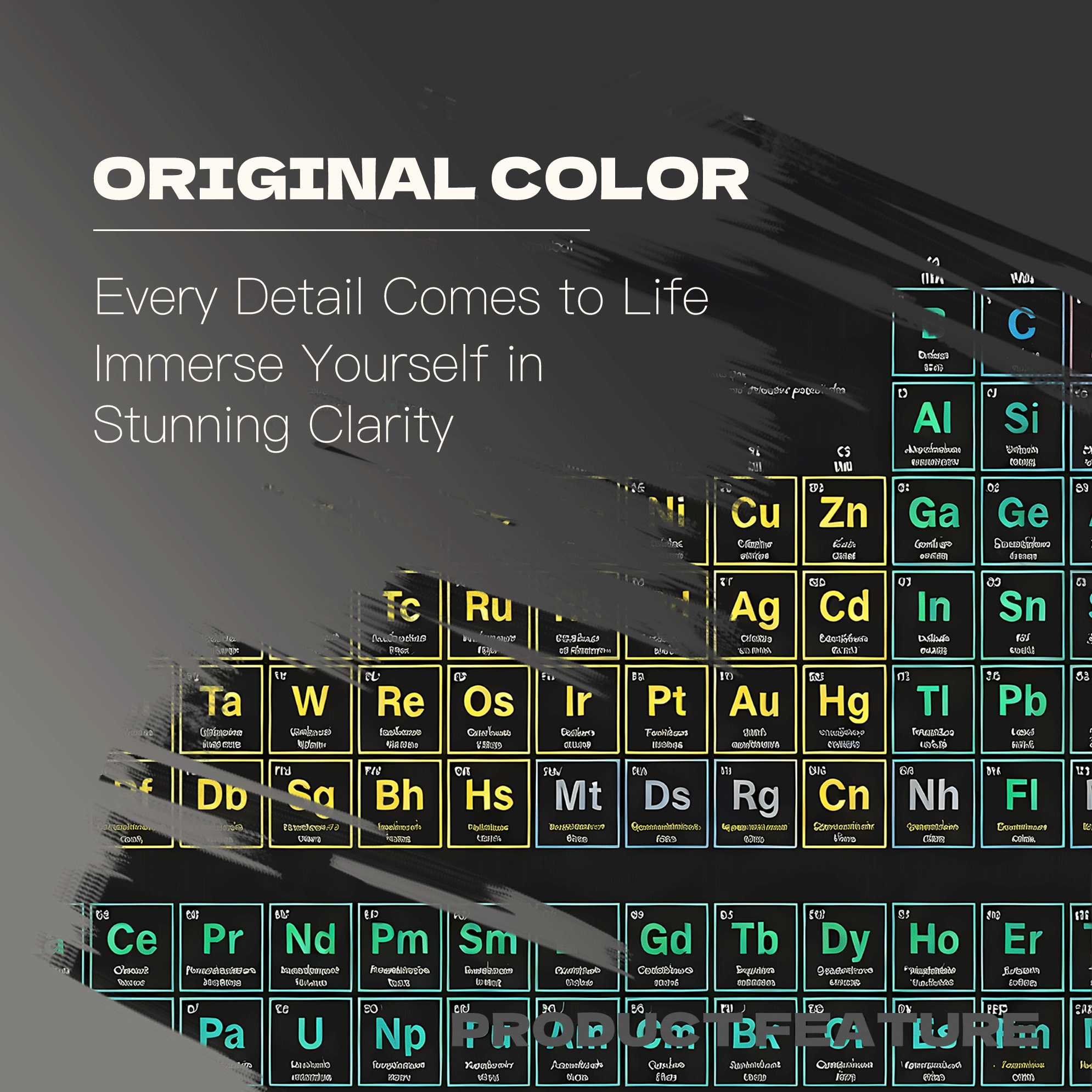Screen dimensions: 1092x1092
Task: Select the W tungsten tile
Action: point(310,710)
